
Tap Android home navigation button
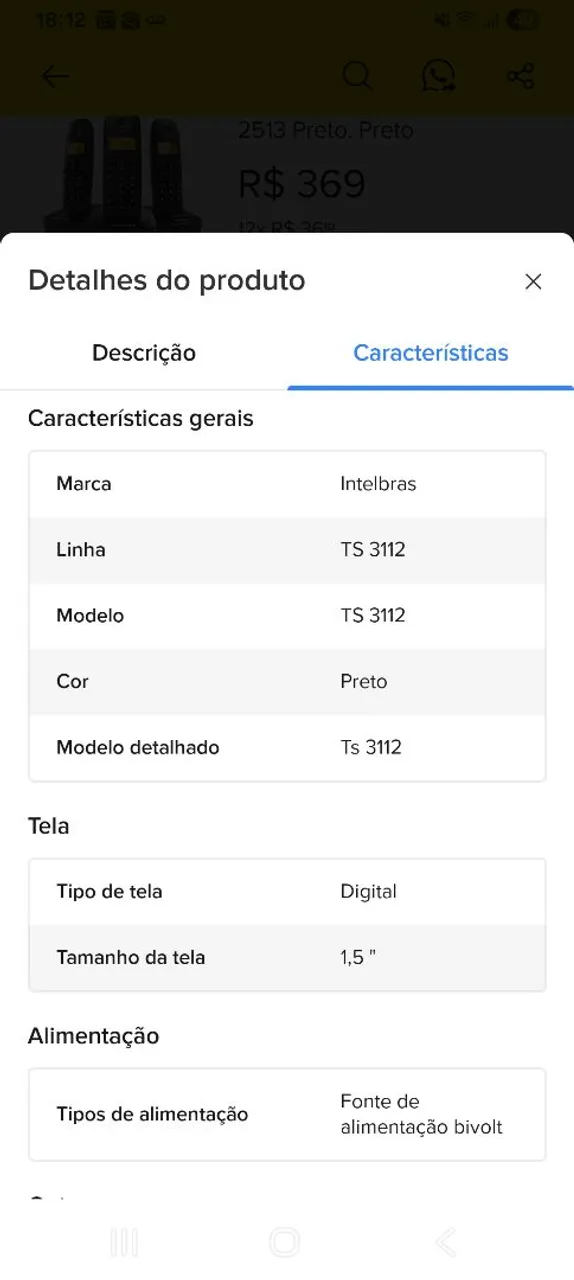click(x=285, y=1243)
